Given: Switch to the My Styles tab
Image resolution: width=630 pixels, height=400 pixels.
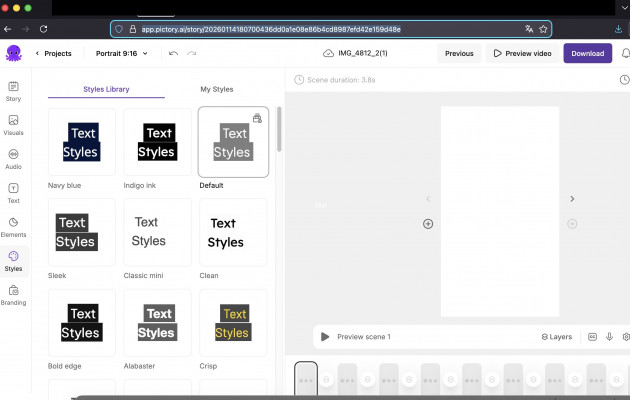Looking at the screenshot, I should pos(217,89).
